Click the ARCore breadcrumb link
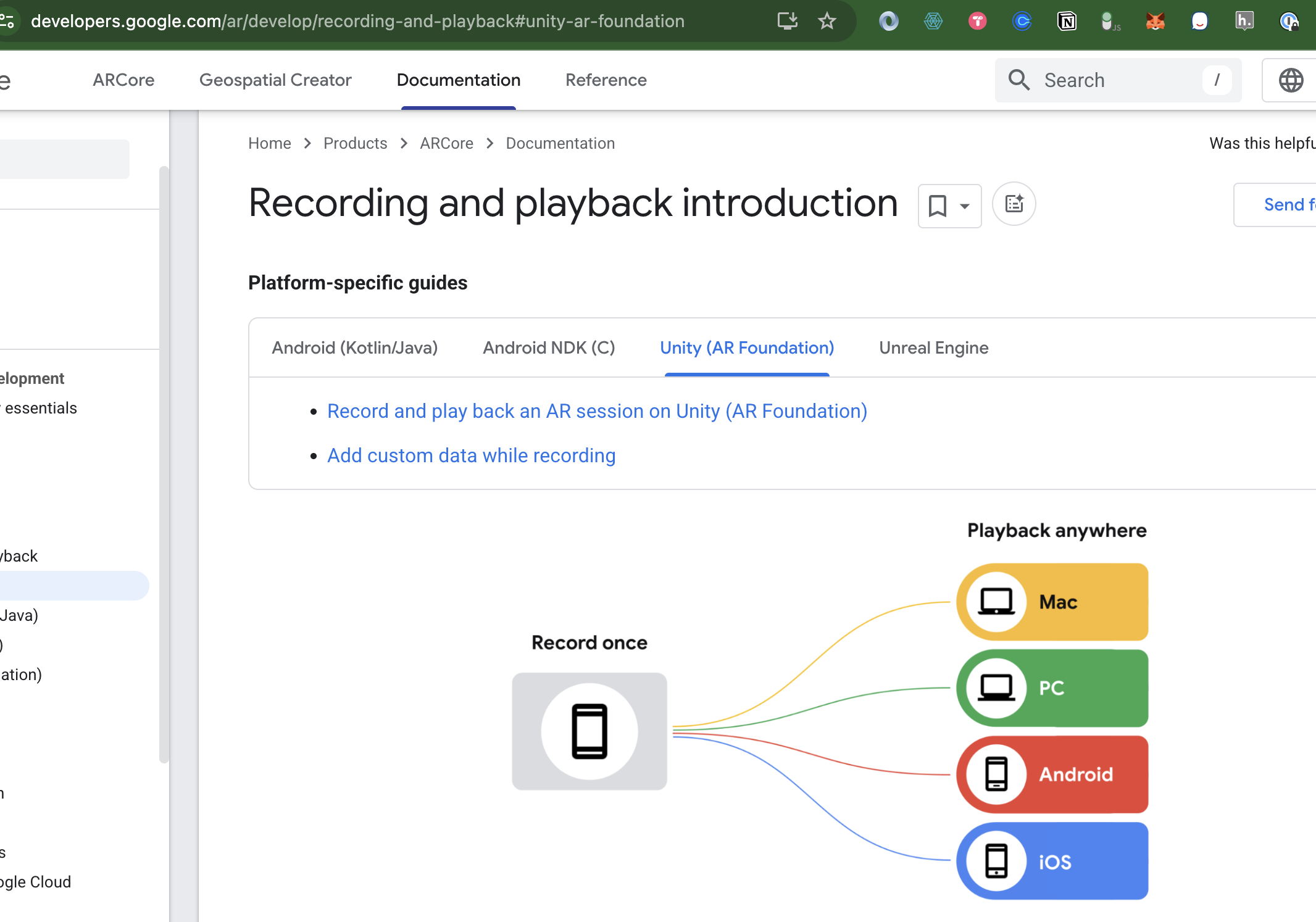 (446, 143)
